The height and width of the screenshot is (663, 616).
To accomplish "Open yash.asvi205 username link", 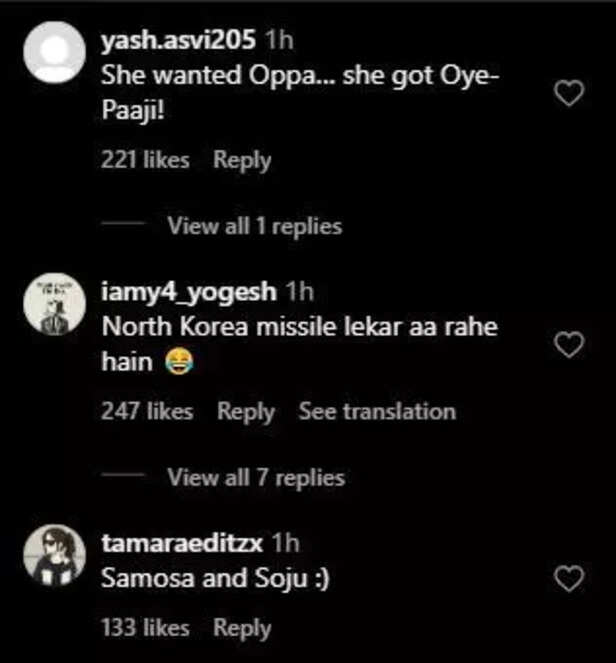I will (178, 41).
